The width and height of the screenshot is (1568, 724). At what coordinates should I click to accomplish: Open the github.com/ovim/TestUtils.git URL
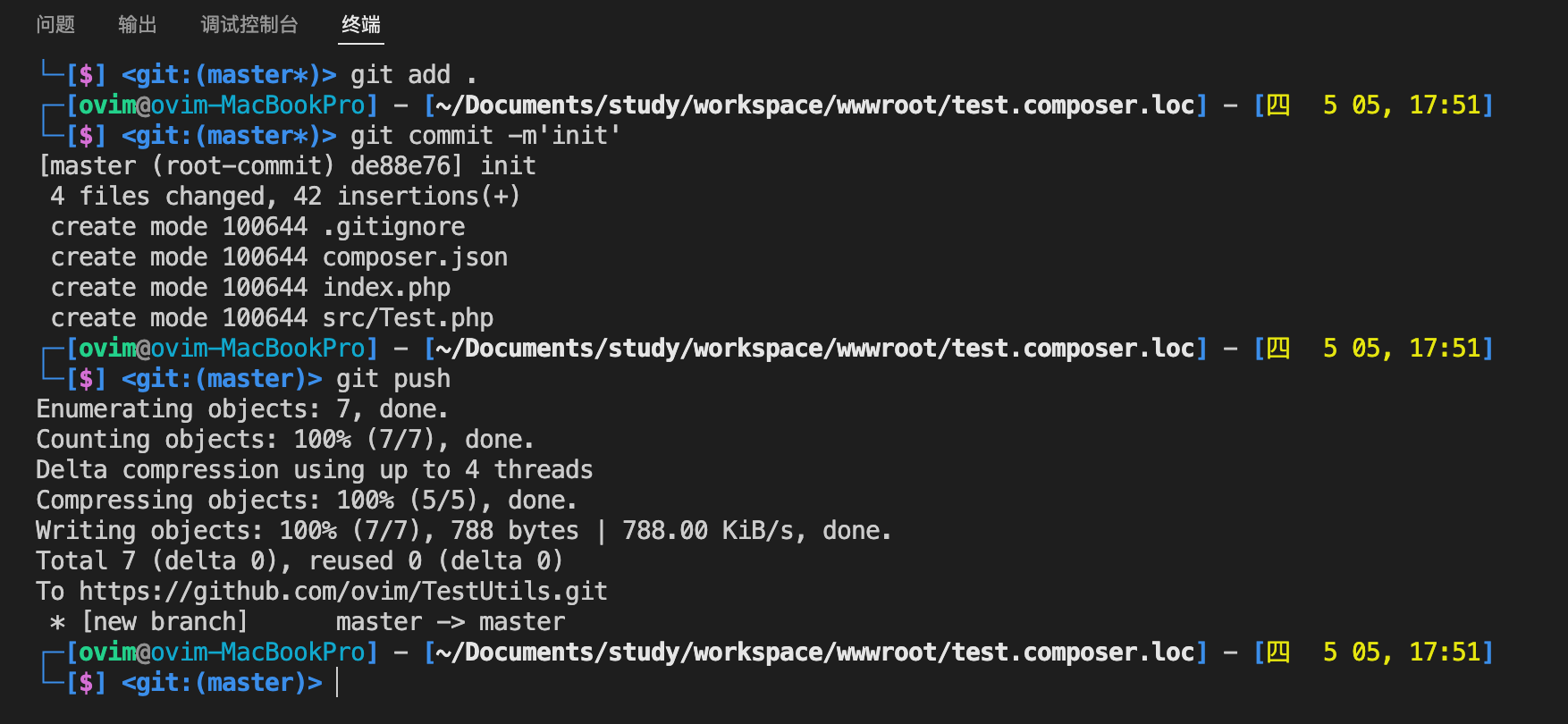[343, 592]
